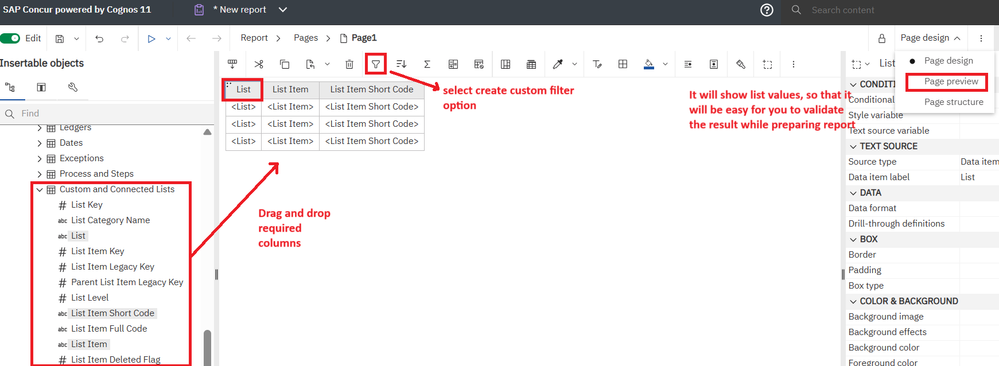Open the Toolbox wrench tab

(73, 87)
